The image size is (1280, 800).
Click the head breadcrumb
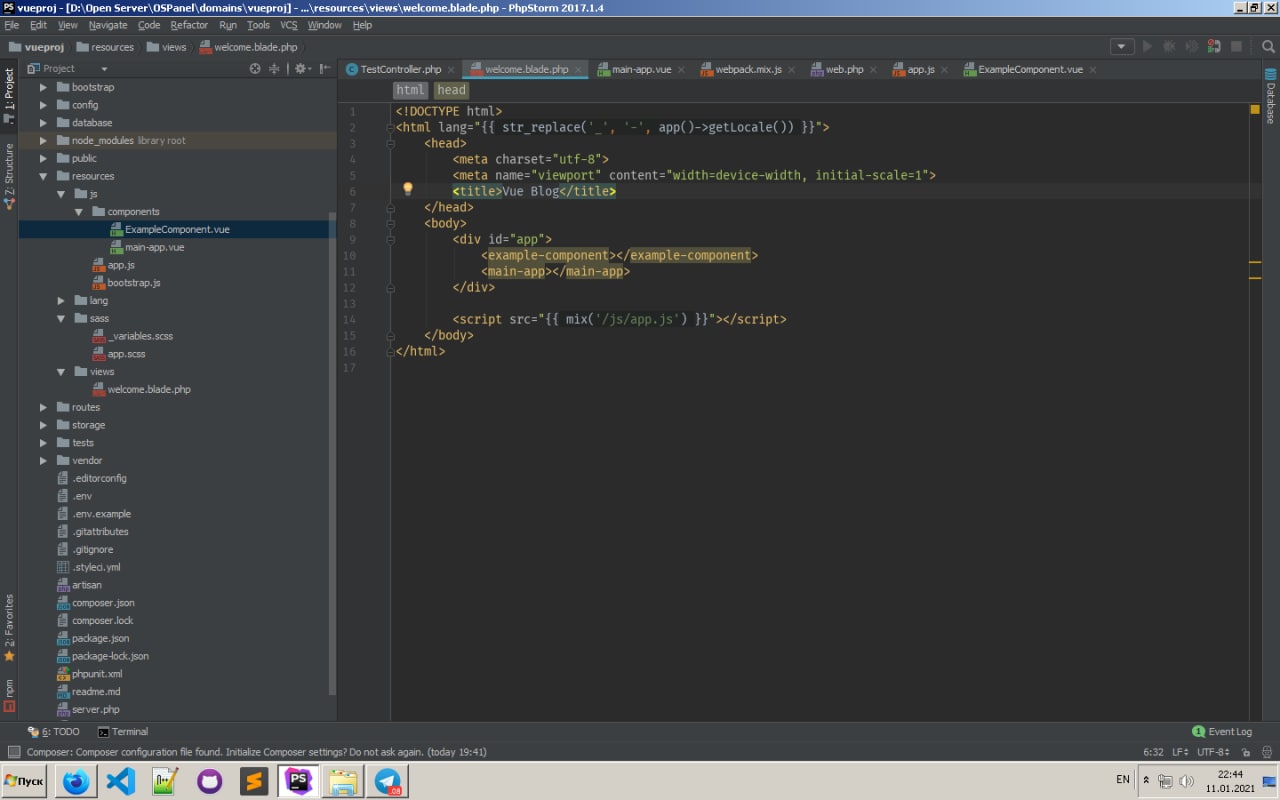point(451,90)
